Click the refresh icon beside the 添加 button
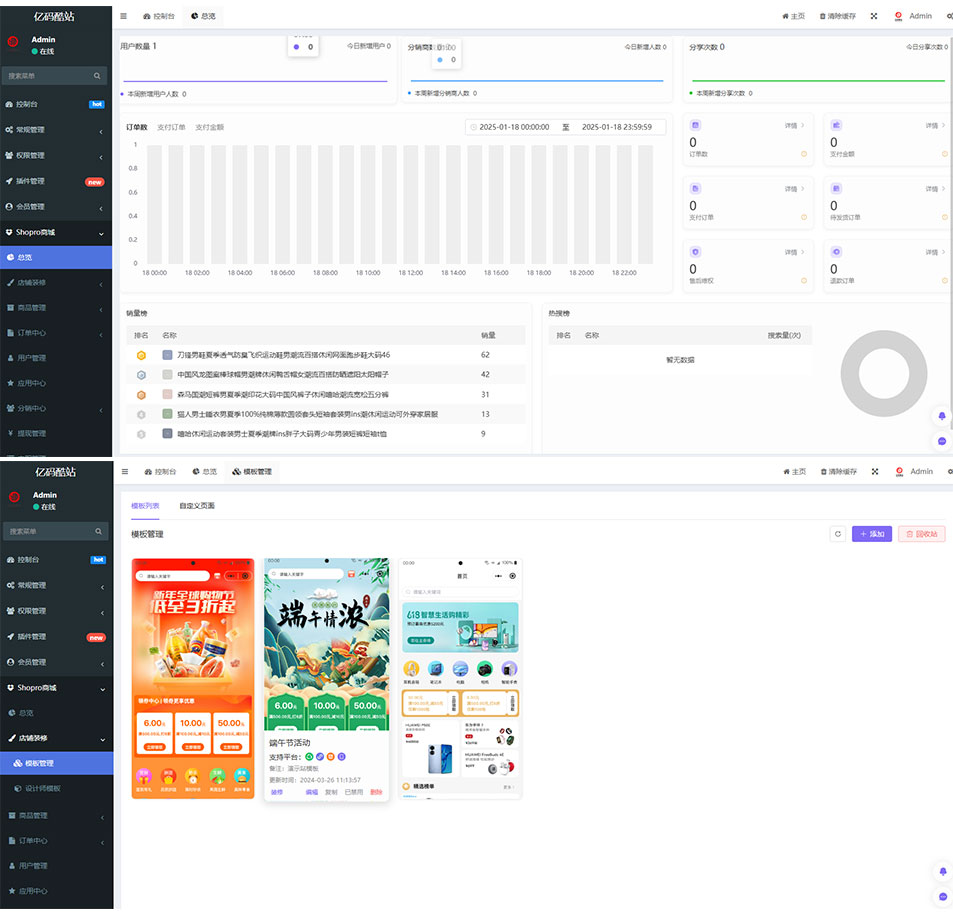 pos(838,534)
